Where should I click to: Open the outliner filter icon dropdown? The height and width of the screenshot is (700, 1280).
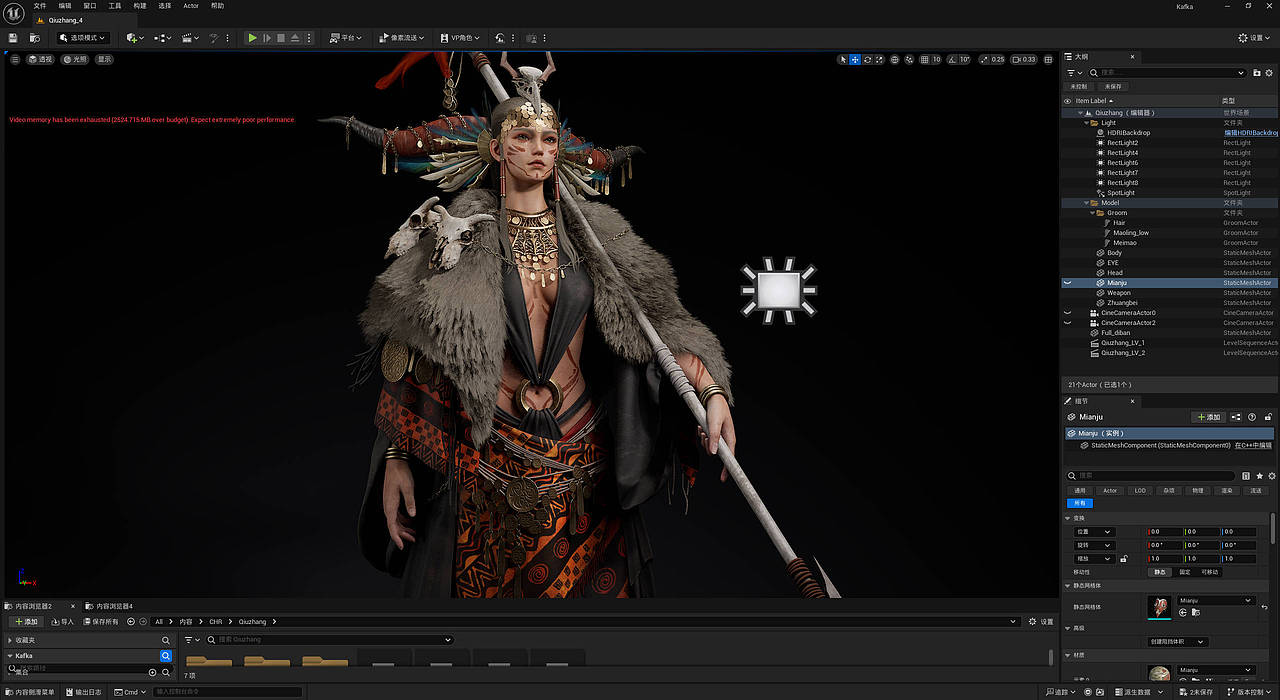tap(1074, 73)
